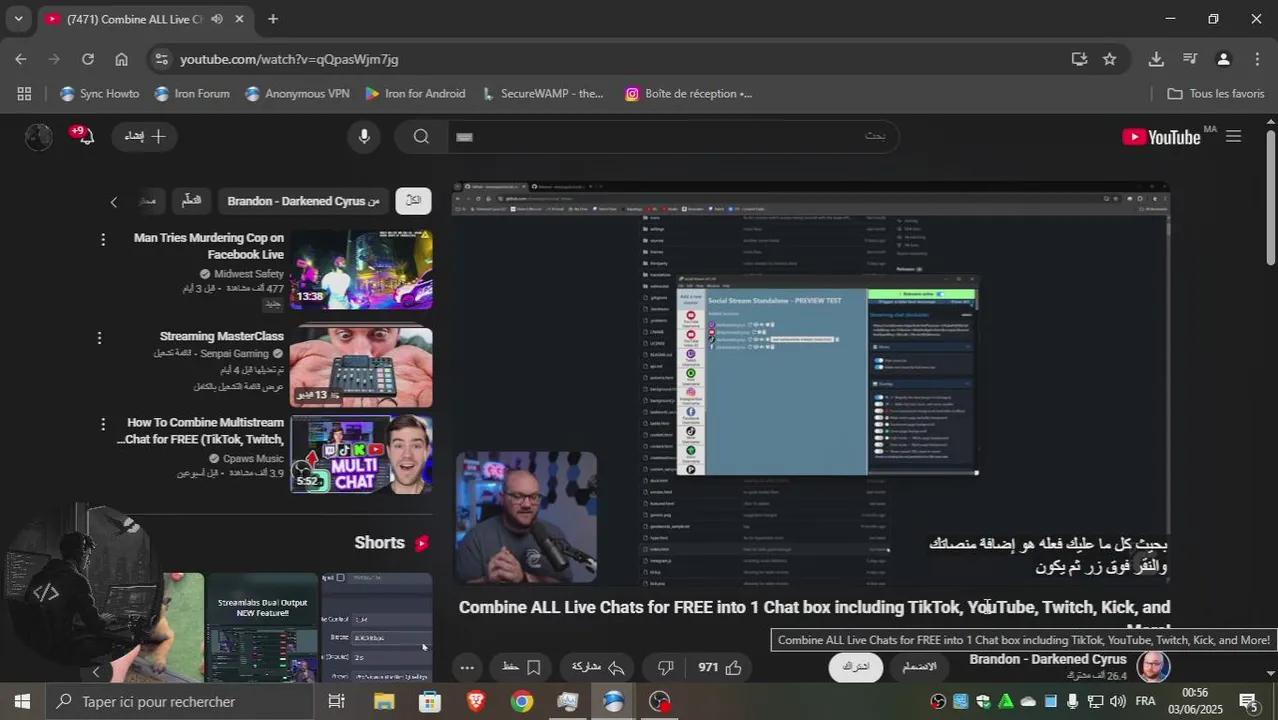The height and width of the screenshot is (720, 1278).
Task: Open the Anonymous VPN bookmark
Action: pos(297,93)
